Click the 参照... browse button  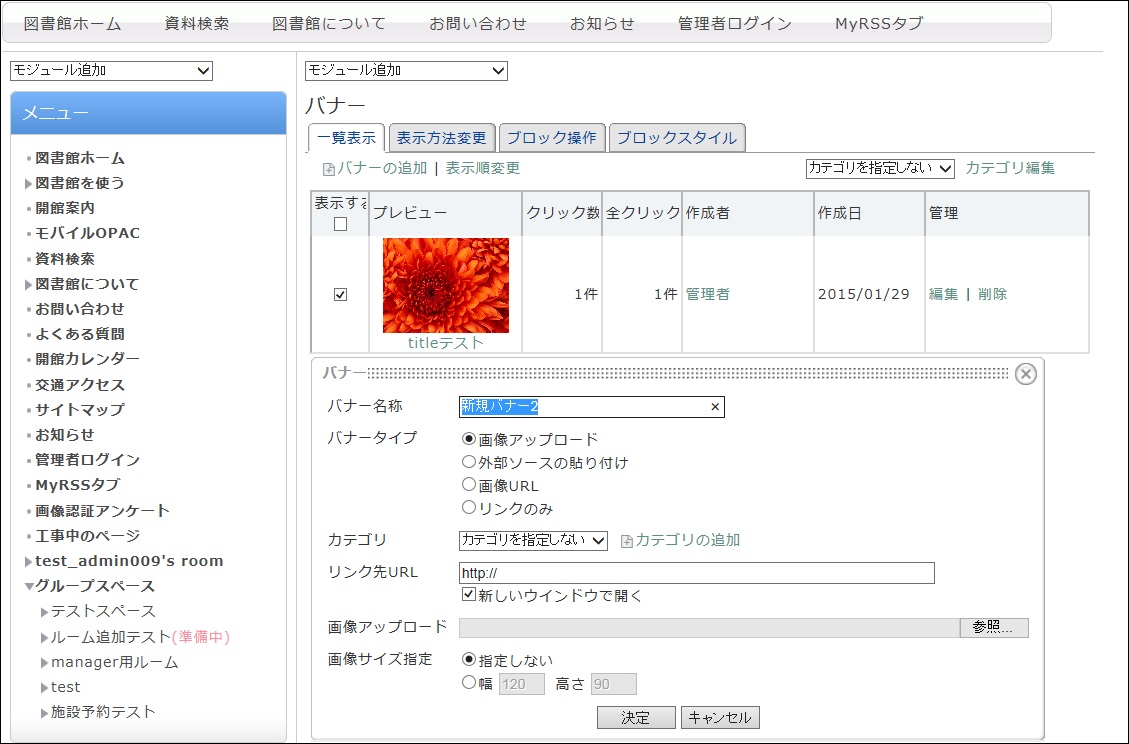[993, 628]
